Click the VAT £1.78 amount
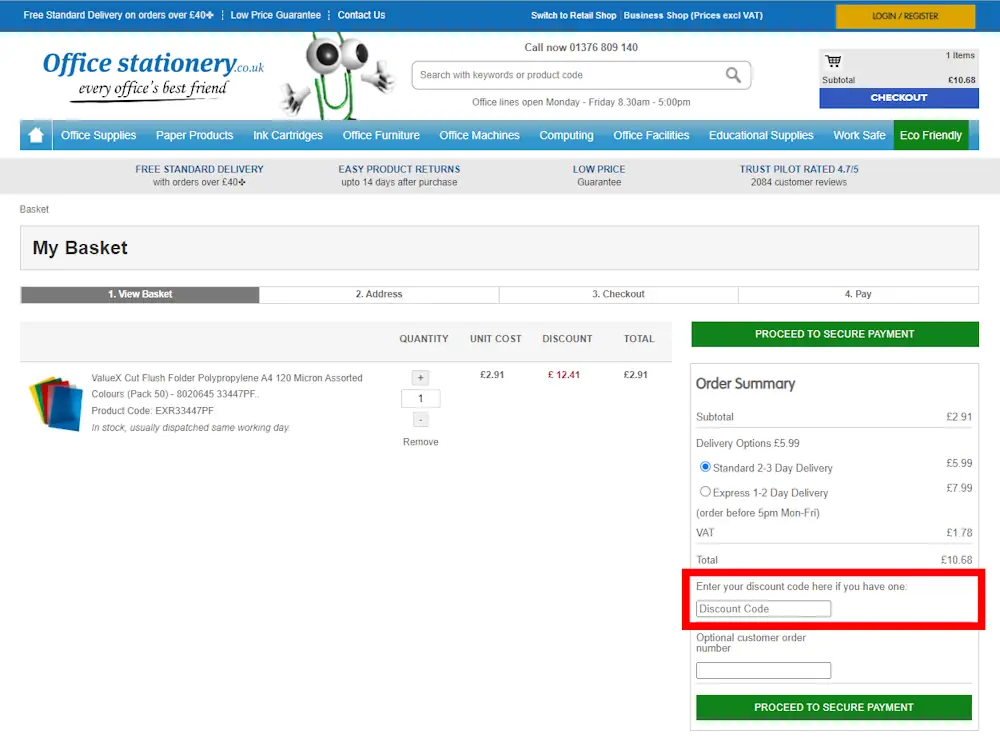Viewport: 1000px width, 738px height. point(959,533)
